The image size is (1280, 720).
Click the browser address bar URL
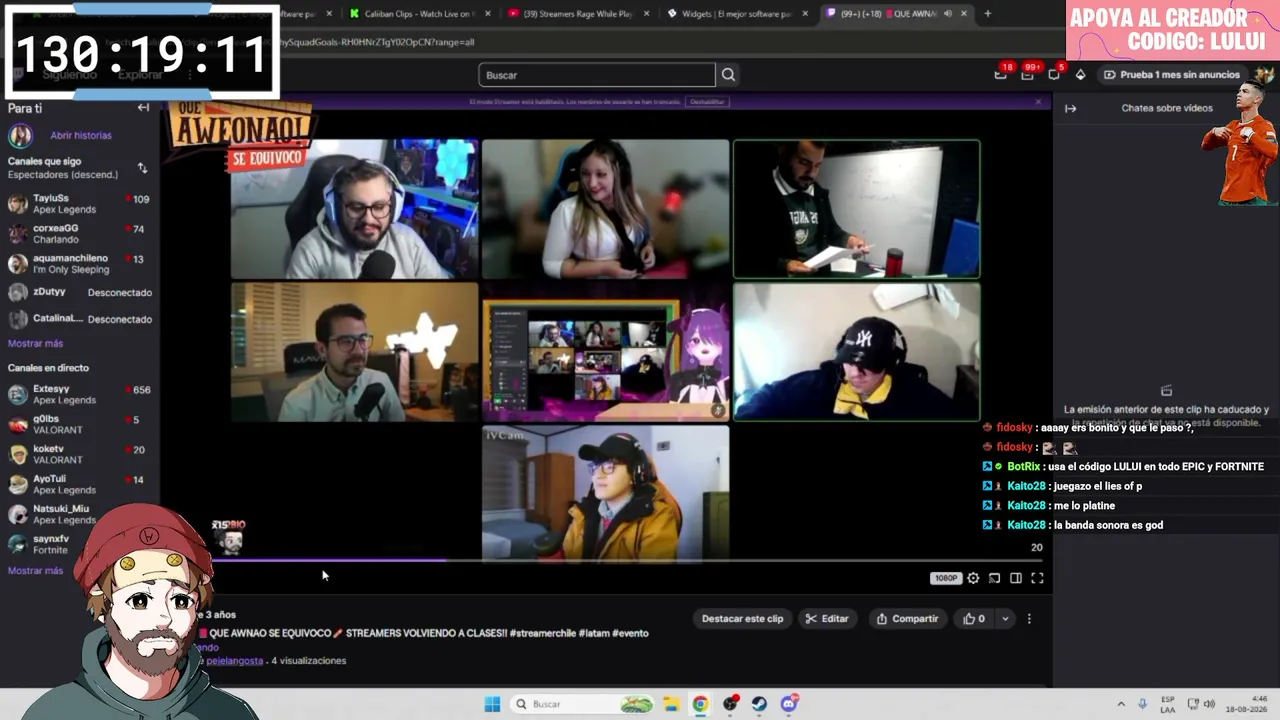coord(378,42)
